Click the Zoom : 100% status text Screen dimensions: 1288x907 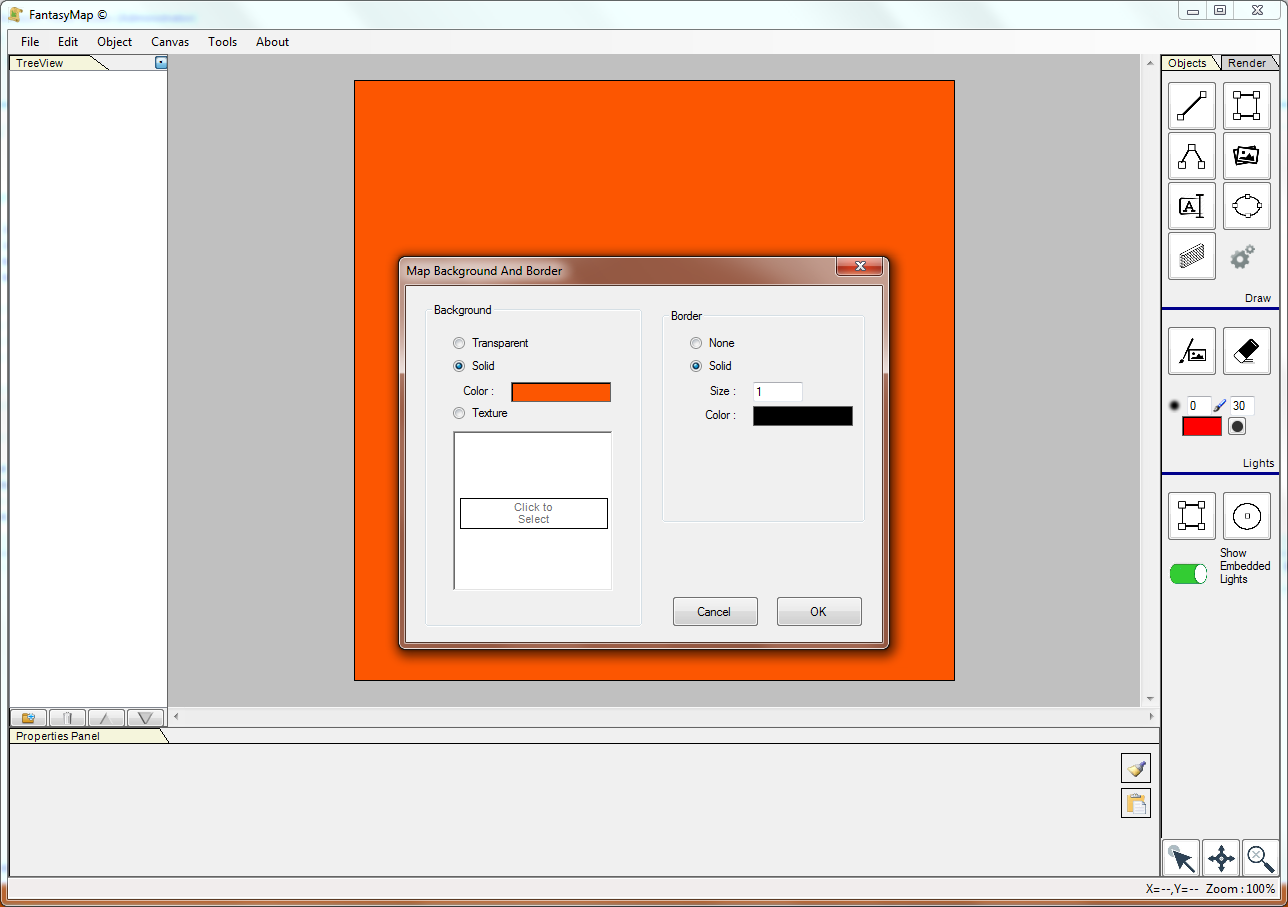click(x=1240, y=889)
